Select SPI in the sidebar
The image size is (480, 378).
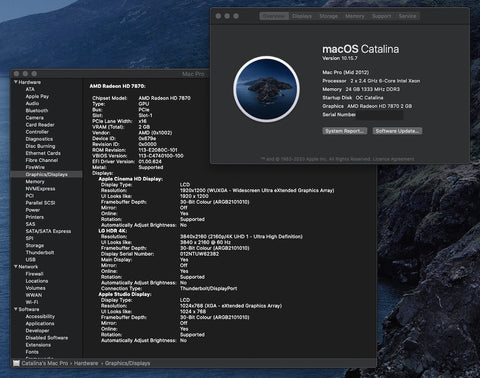[29, 238]
